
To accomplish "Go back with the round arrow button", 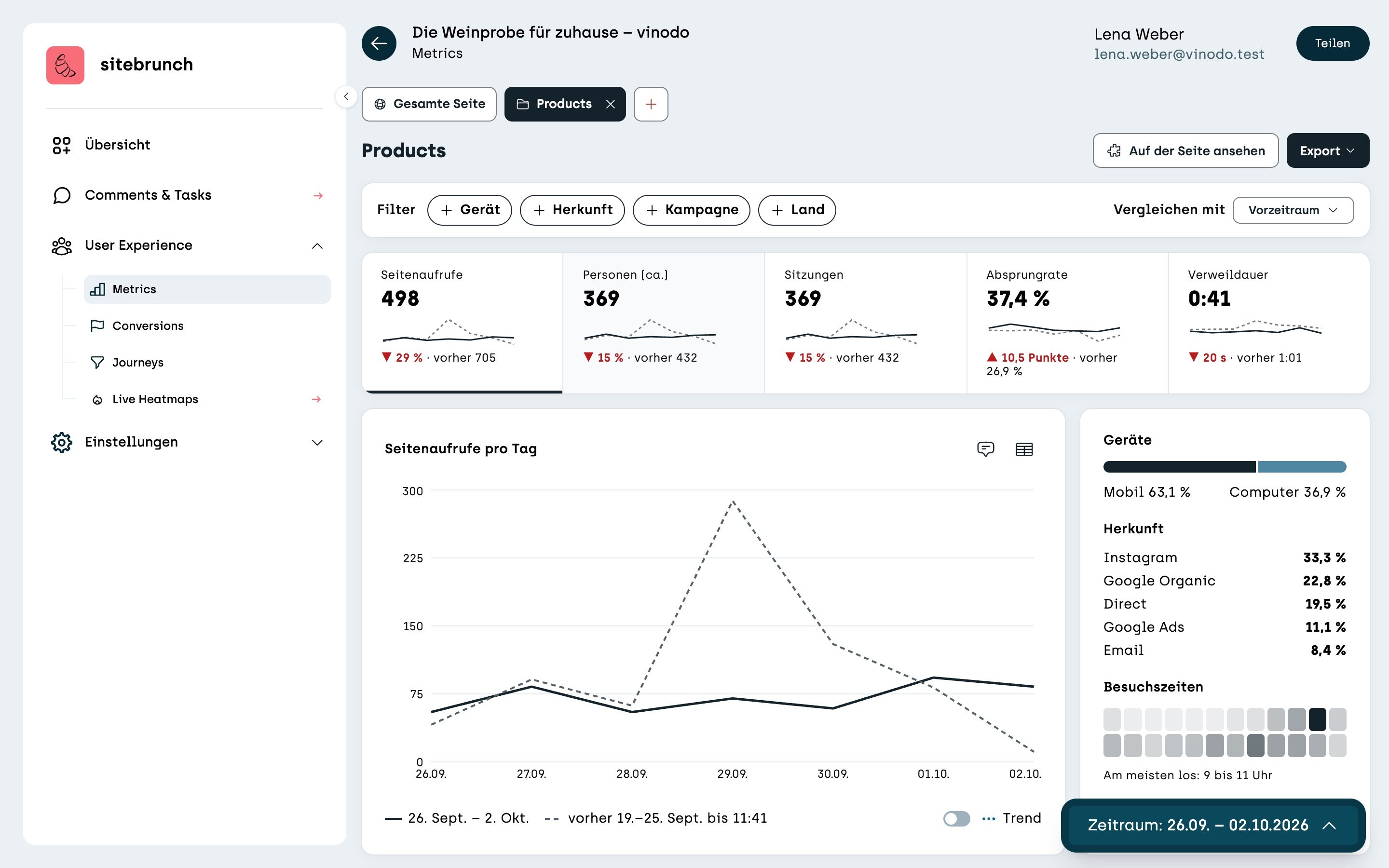I will point(379,43).
